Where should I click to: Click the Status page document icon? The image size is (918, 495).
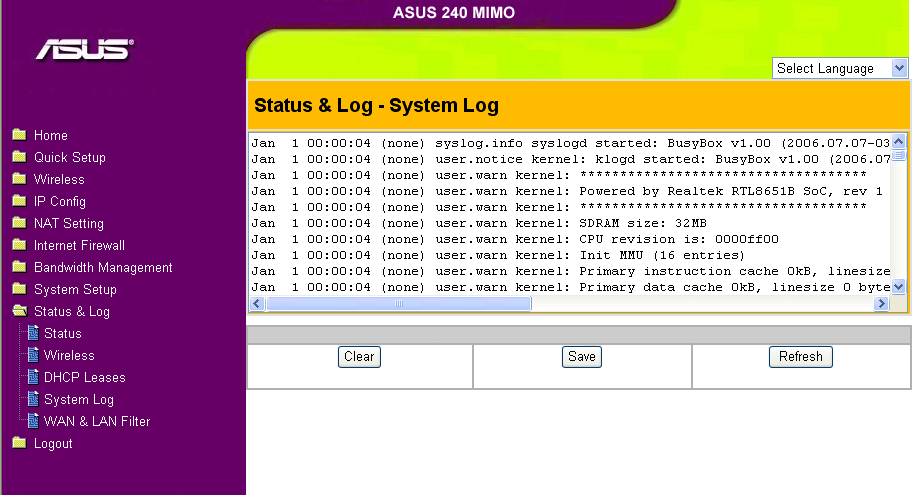click(33, 333)
